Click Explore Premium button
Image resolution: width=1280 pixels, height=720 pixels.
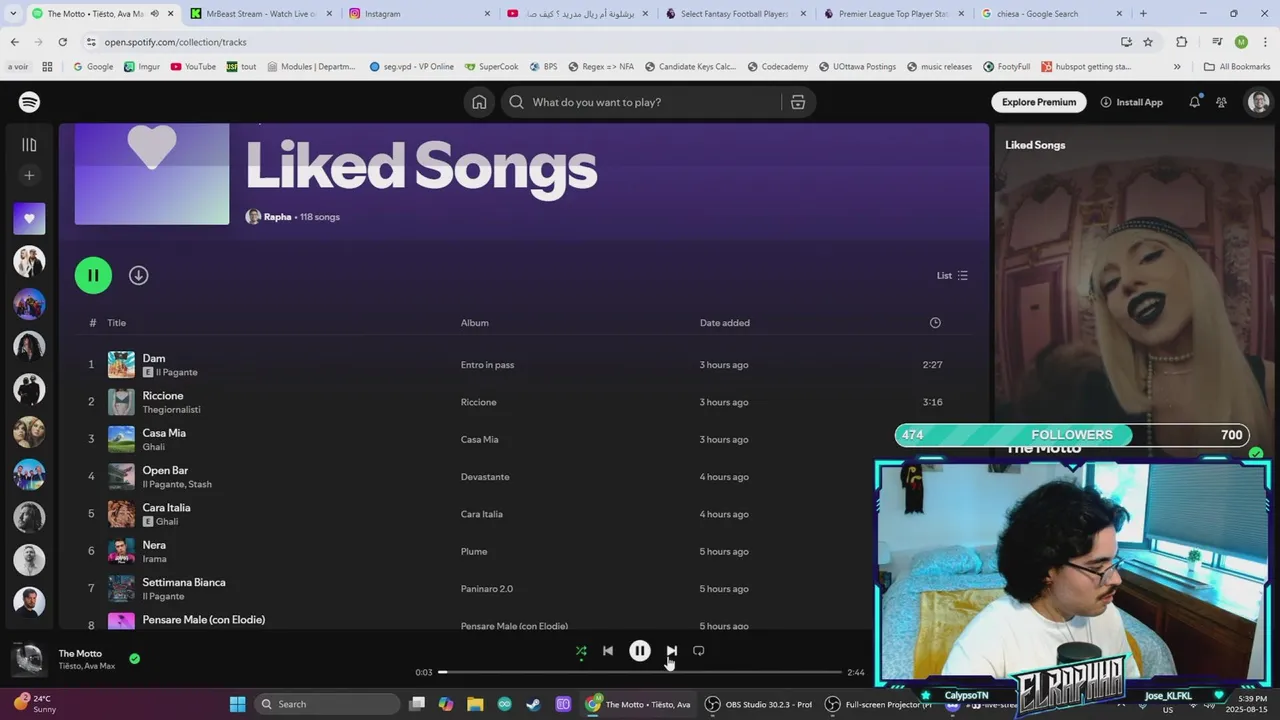1039,102
